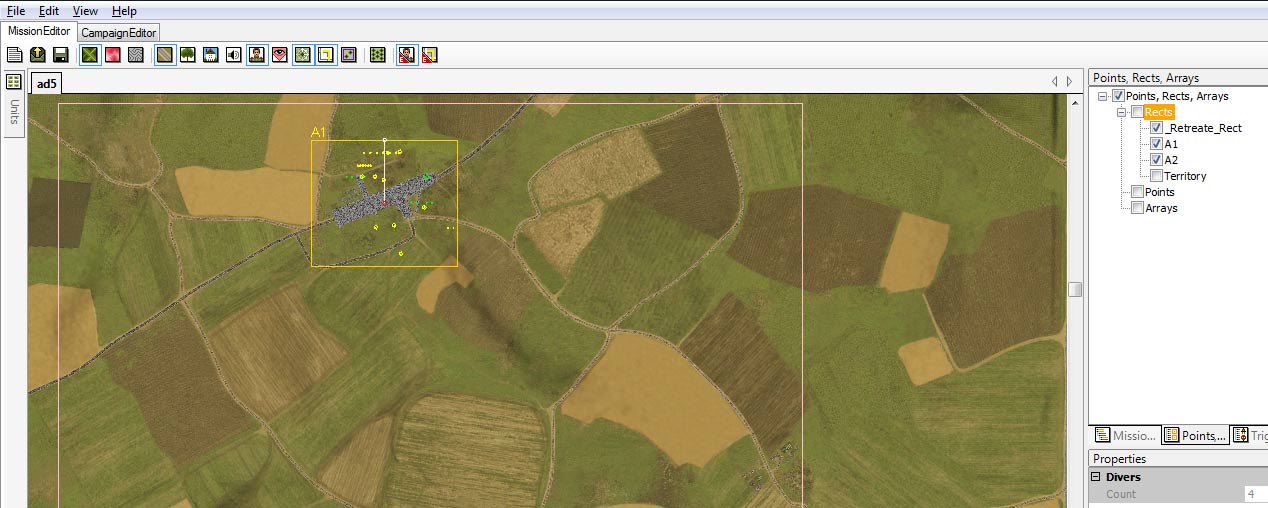1268x508 pixels.
Task: Click the map's vertical scrollbar thumb
Action: click(x=1074, y=290)
